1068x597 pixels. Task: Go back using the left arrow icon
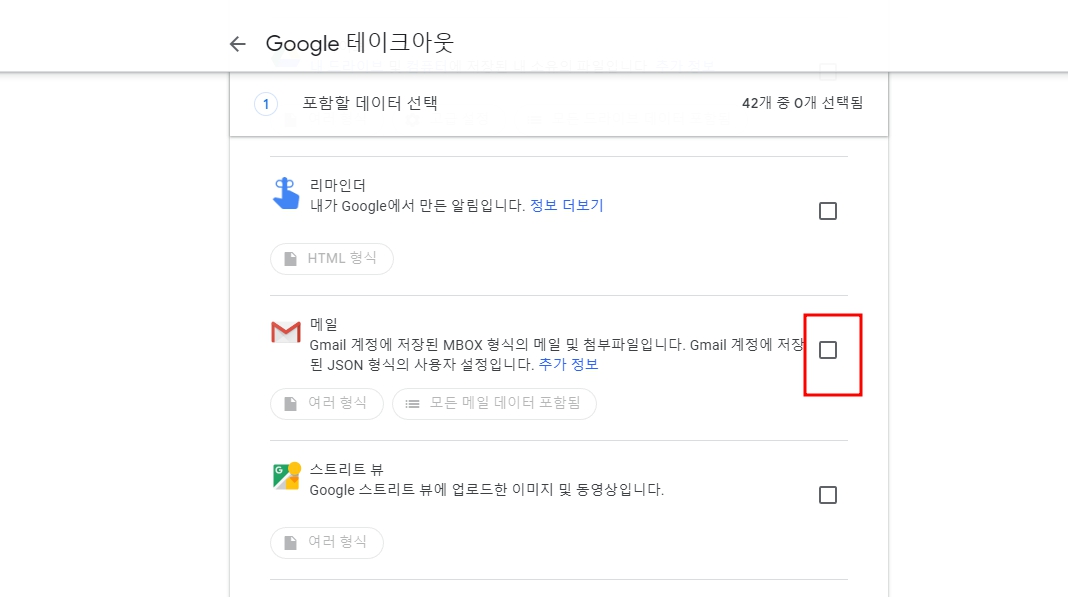[x=237, y=44]
